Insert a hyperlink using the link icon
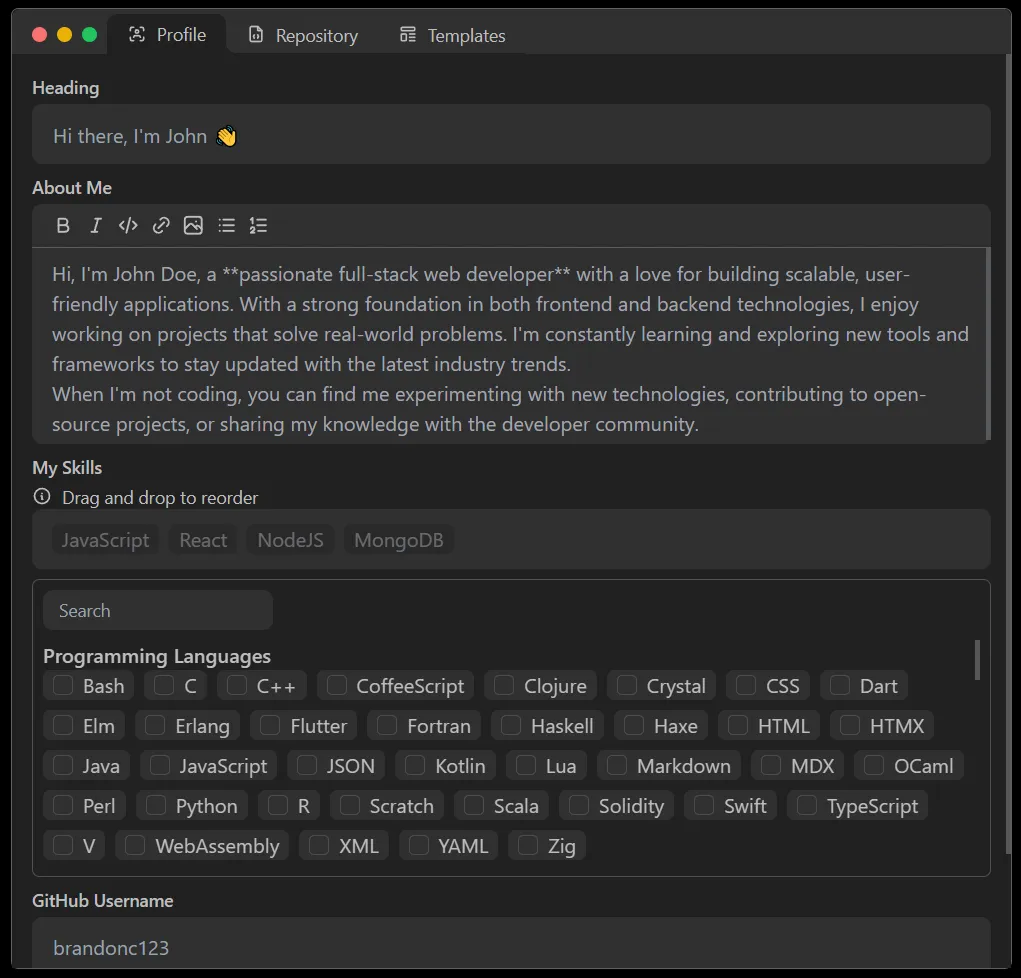Image resolution: width=1021 pixels, height=978 pixels. [x=161, y=225]
